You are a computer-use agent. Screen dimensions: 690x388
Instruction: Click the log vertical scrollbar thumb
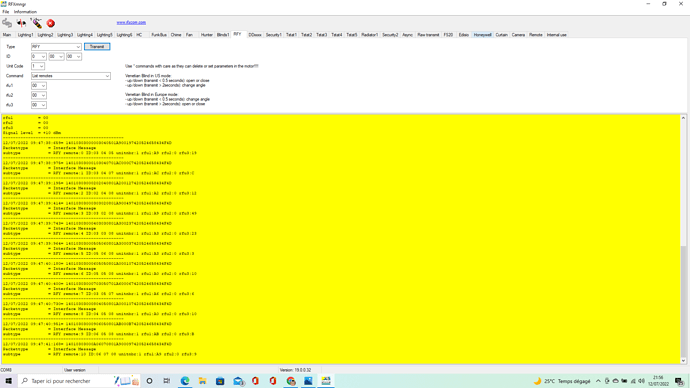(683, 300)
